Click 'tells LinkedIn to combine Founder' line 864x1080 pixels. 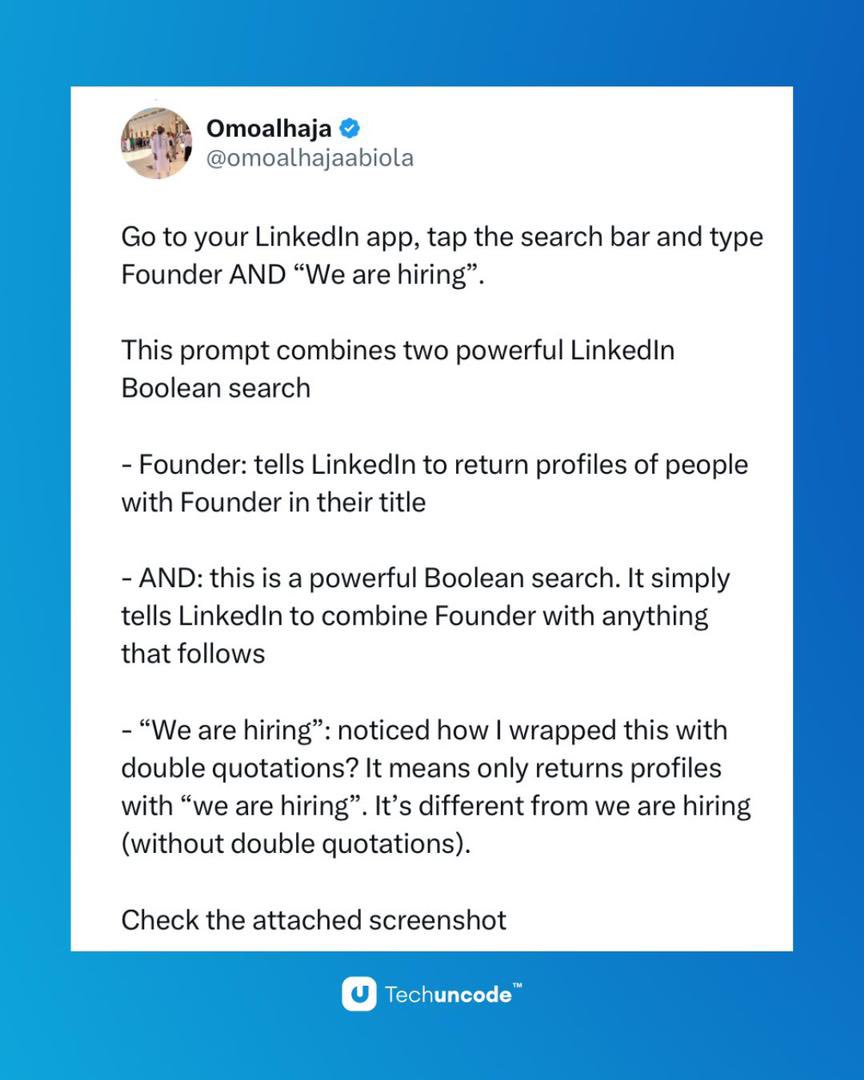pos(415,616)
